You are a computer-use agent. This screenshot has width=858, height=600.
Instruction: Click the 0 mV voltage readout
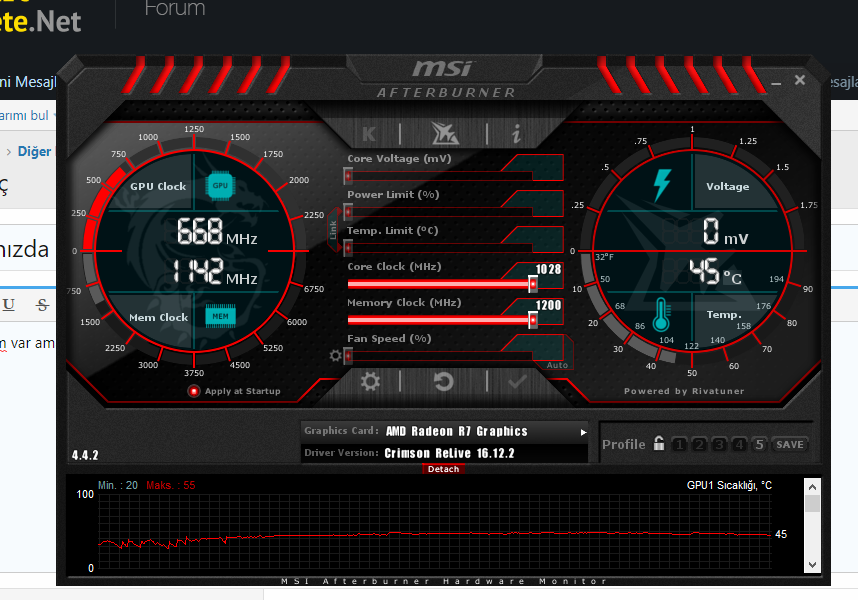point(725,231)
